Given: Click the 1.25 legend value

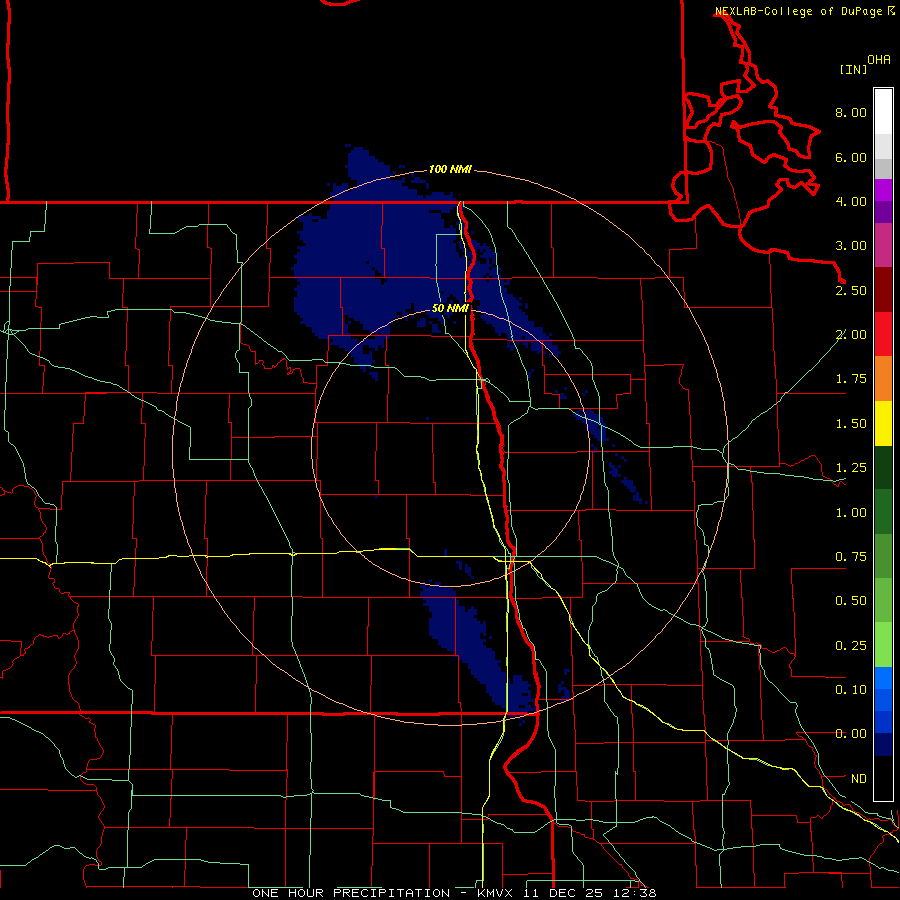Looking at the screenshot, I should [851, 468].
